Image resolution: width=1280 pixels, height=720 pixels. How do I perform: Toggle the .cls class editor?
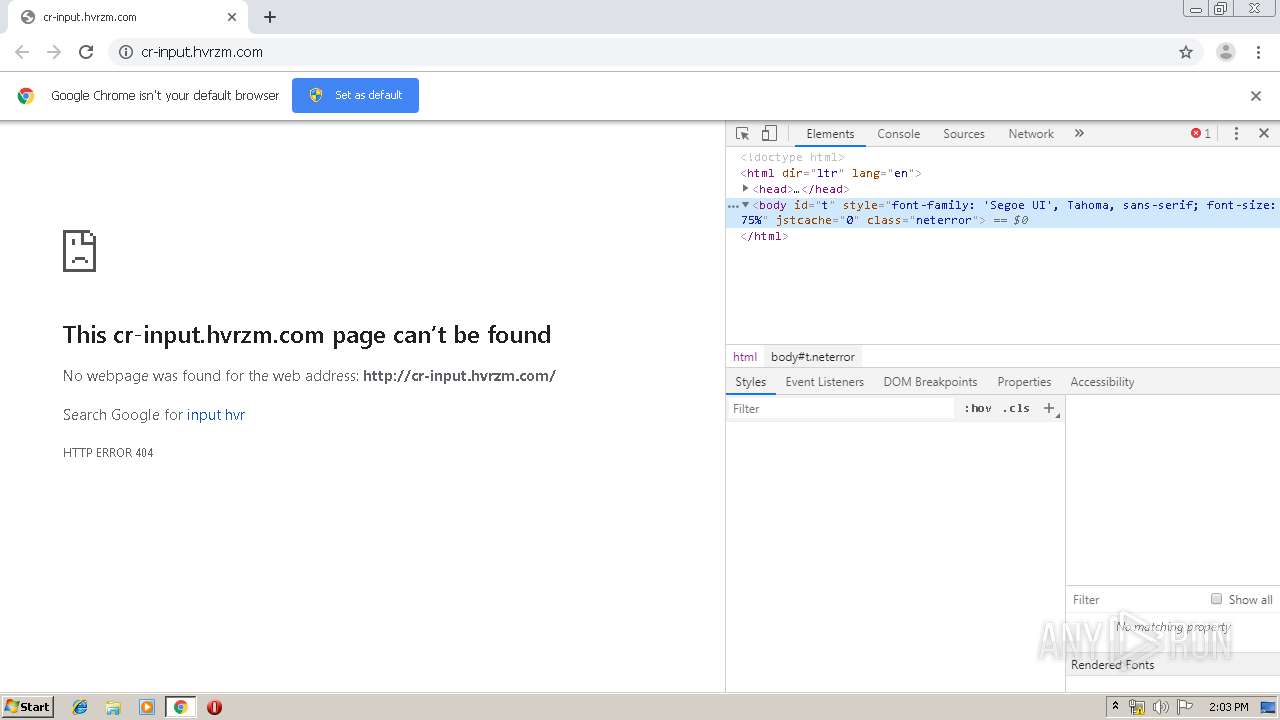(1016, 408)
